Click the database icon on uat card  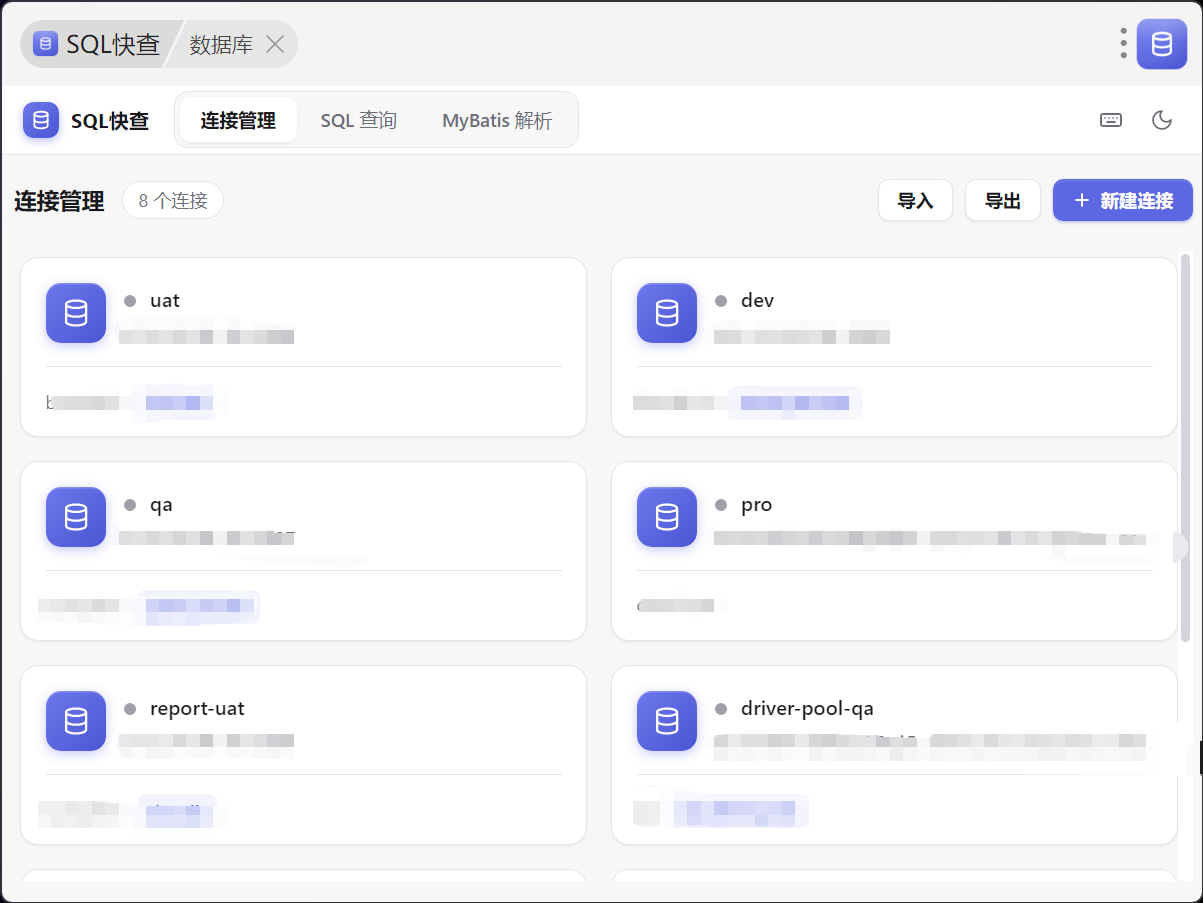[x=76, y=313]
